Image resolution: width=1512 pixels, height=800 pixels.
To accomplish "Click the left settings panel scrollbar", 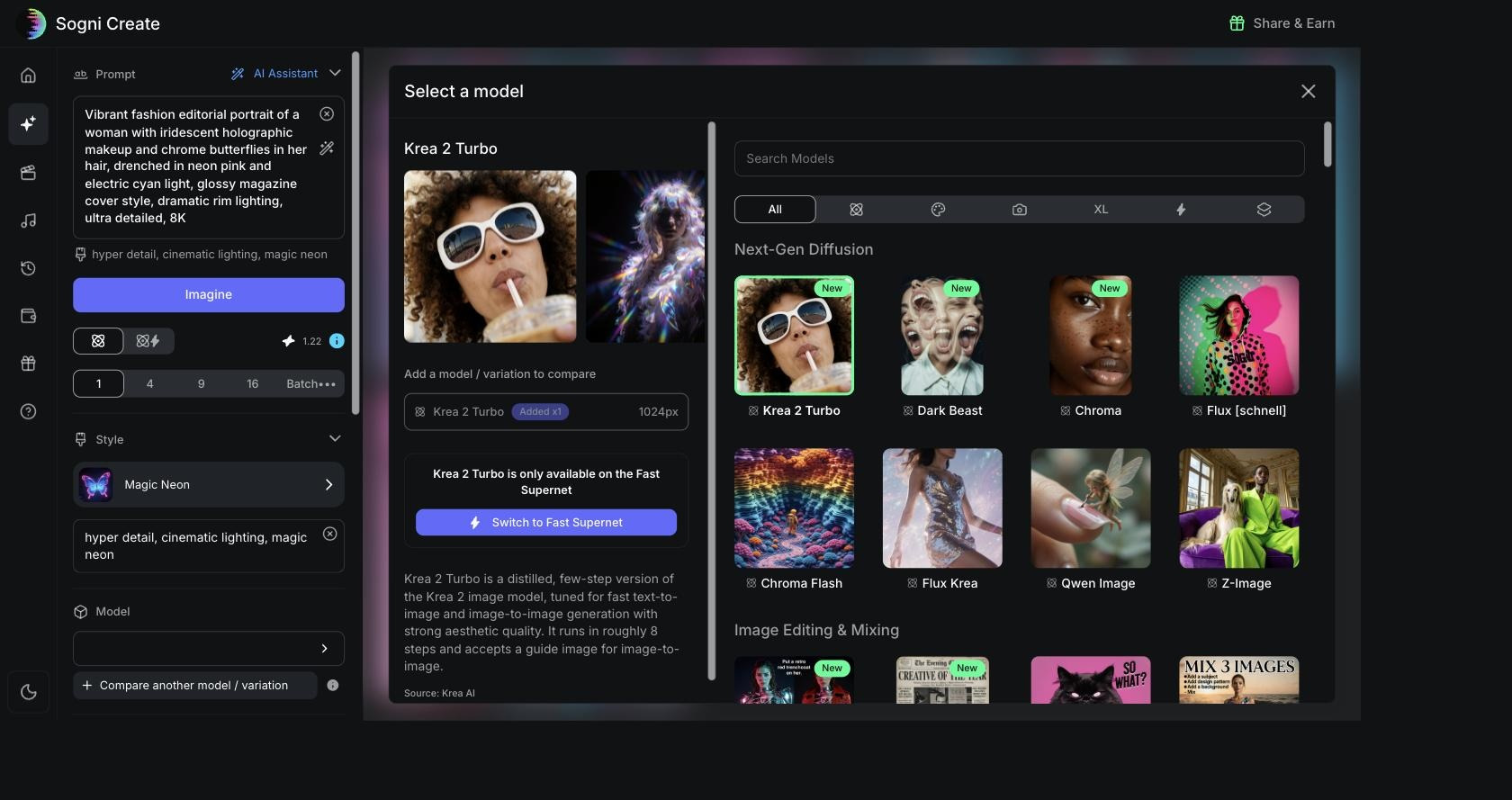I will 355,234.
